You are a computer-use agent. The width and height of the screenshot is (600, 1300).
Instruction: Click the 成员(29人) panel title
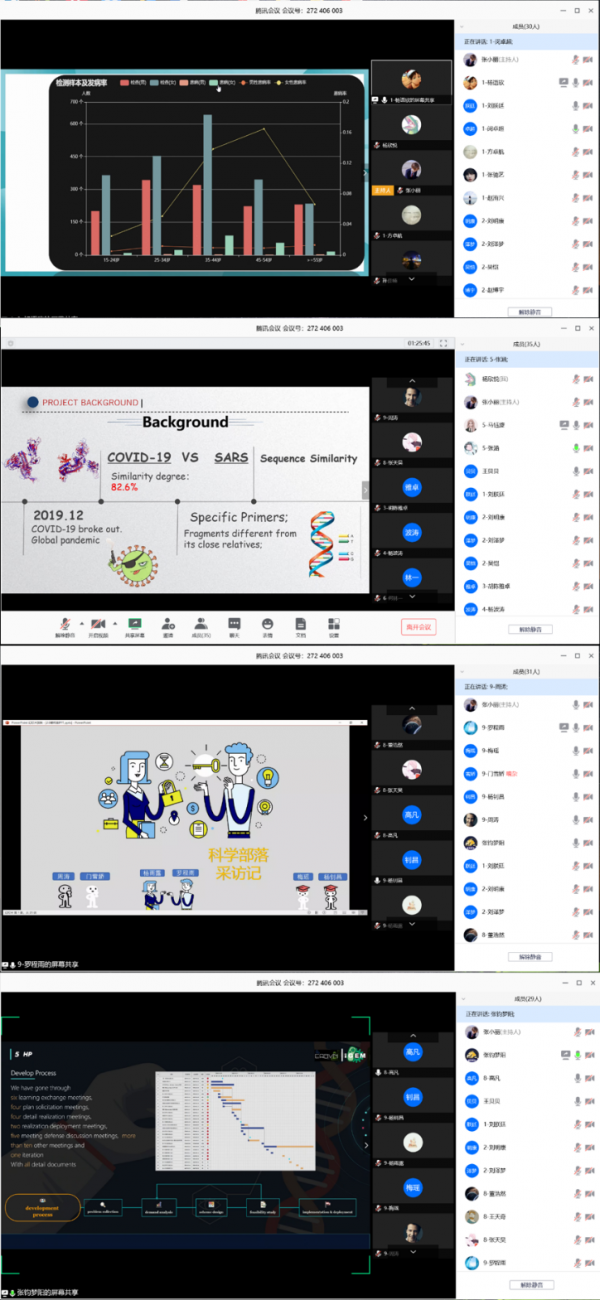coord(528,997)
